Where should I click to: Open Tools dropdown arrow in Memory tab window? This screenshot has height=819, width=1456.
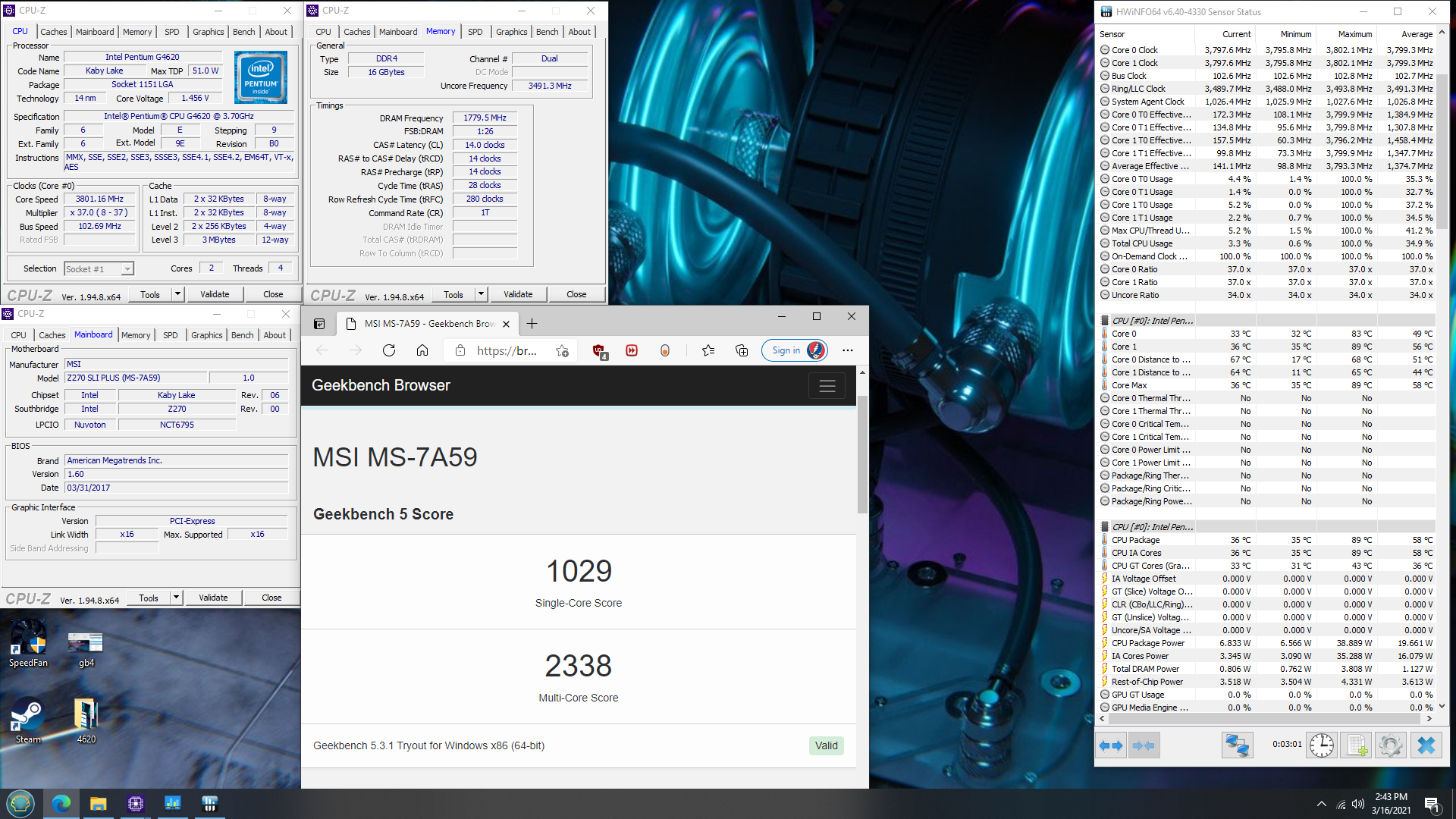[x=481, y=294]
